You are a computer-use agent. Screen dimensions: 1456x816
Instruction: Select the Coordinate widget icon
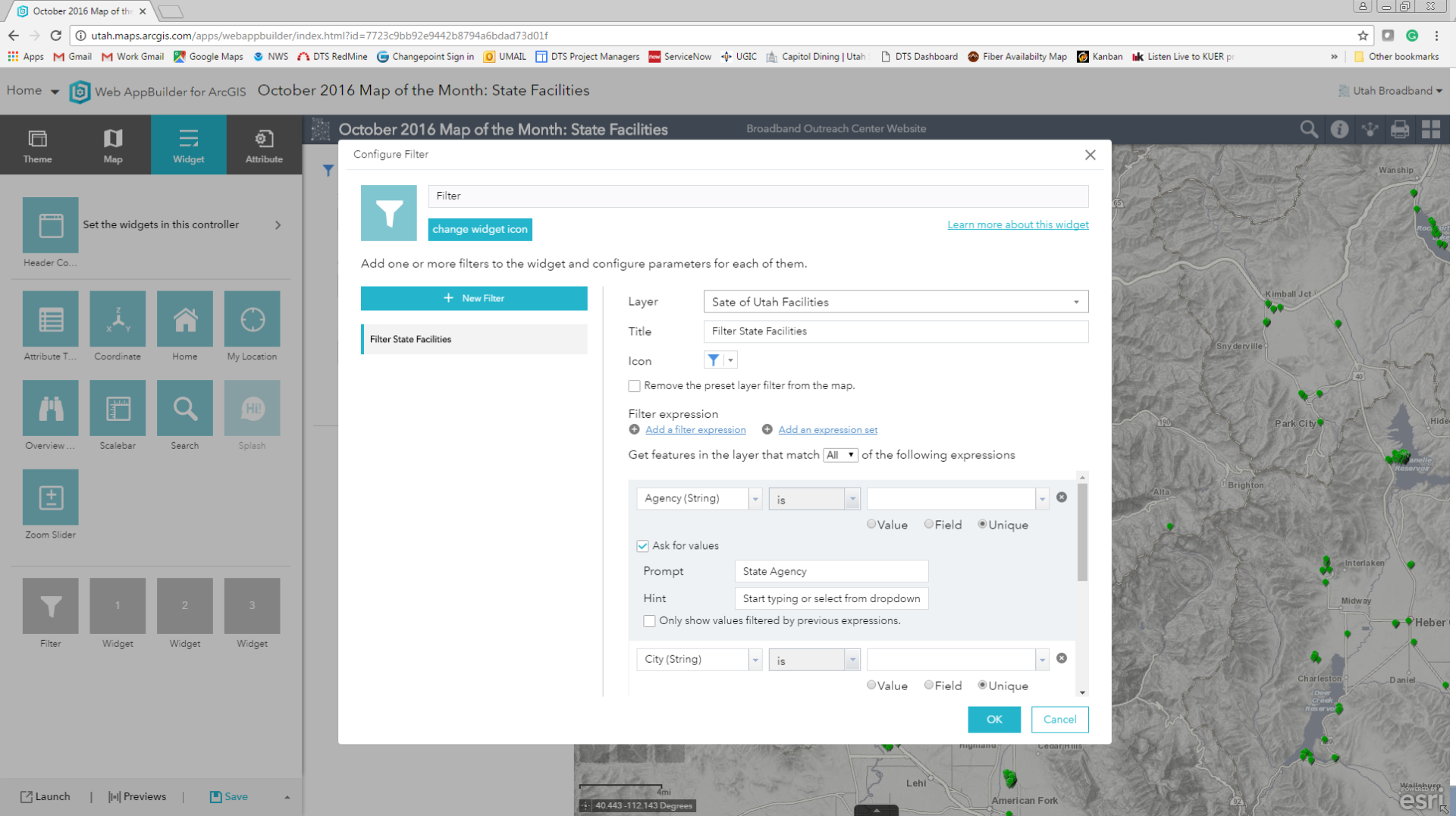click(x=118, y=319)
